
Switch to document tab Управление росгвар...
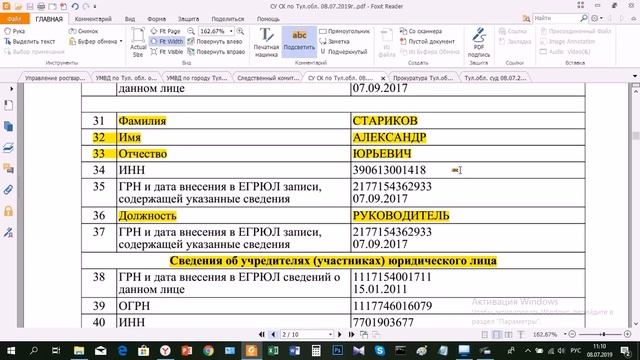(55, 78)
